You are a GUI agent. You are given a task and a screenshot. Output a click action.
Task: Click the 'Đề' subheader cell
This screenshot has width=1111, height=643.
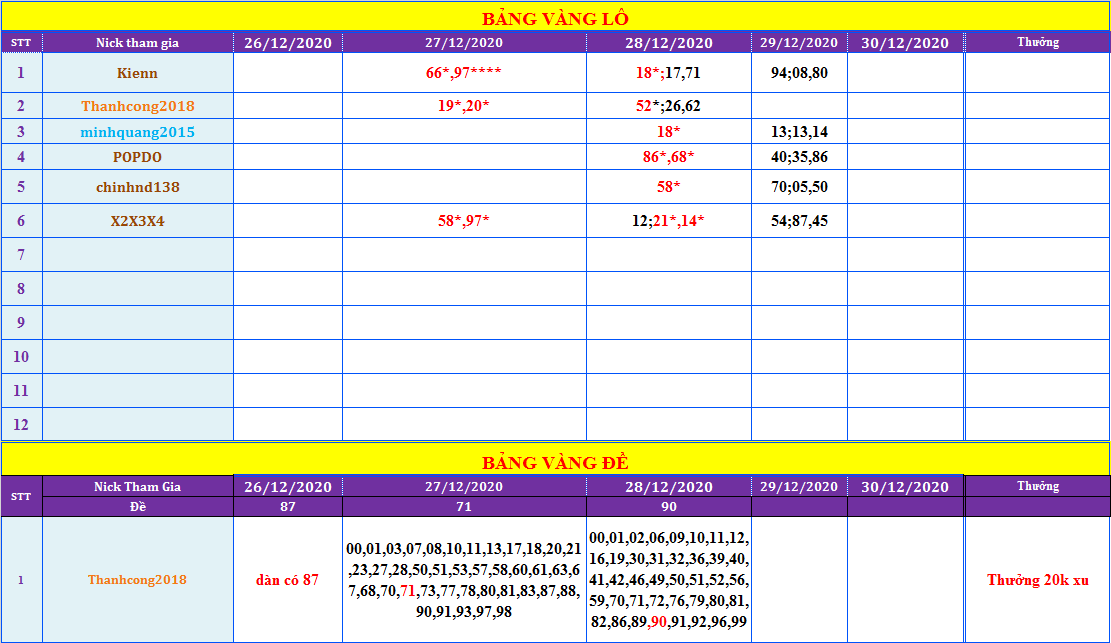coord(137,506)
